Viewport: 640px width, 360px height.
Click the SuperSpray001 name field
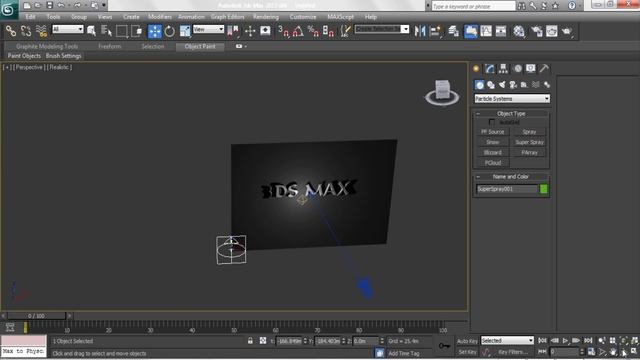coord(507,189)
